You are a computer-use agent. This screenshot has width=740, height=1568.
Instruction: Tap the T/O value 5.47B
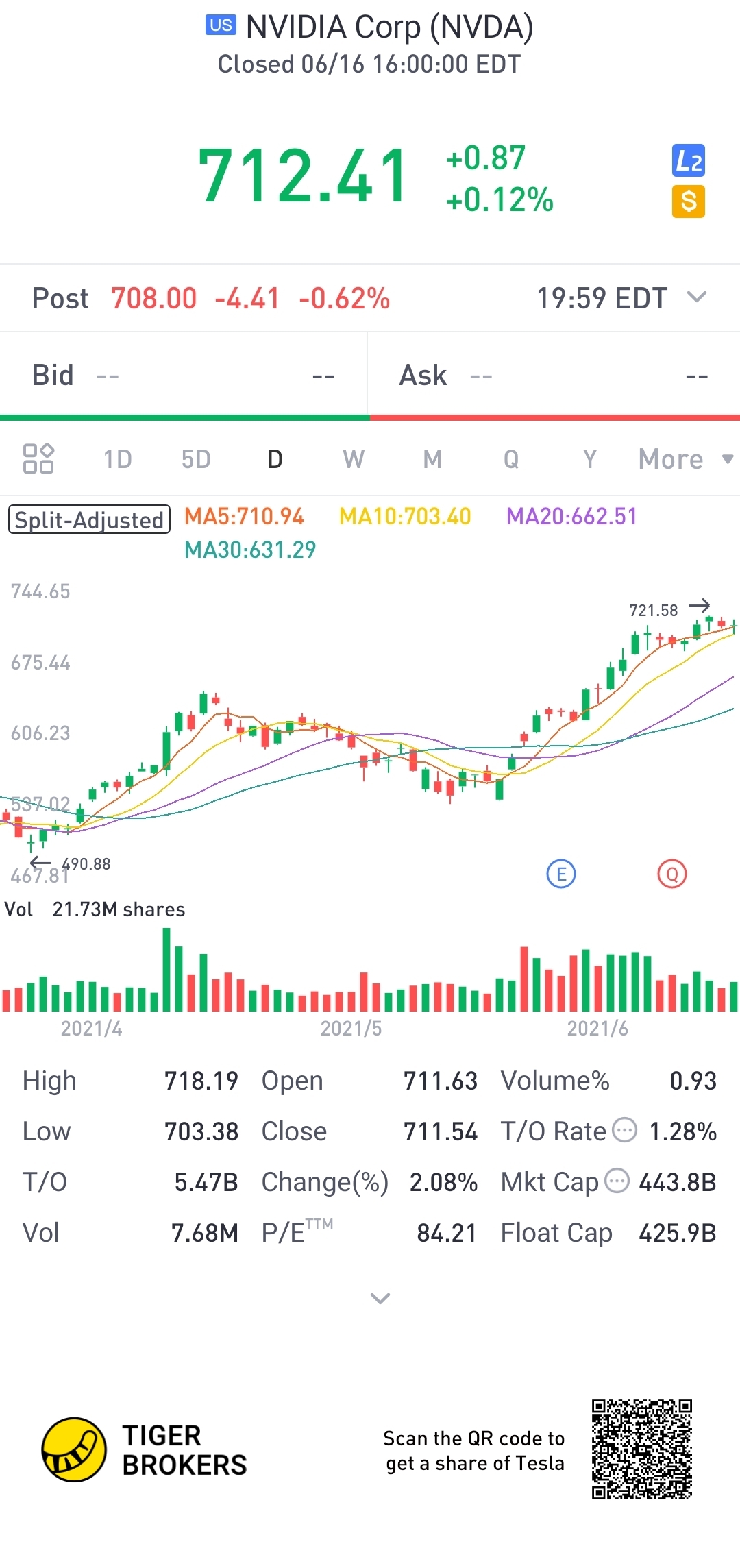click(206, 1182)
